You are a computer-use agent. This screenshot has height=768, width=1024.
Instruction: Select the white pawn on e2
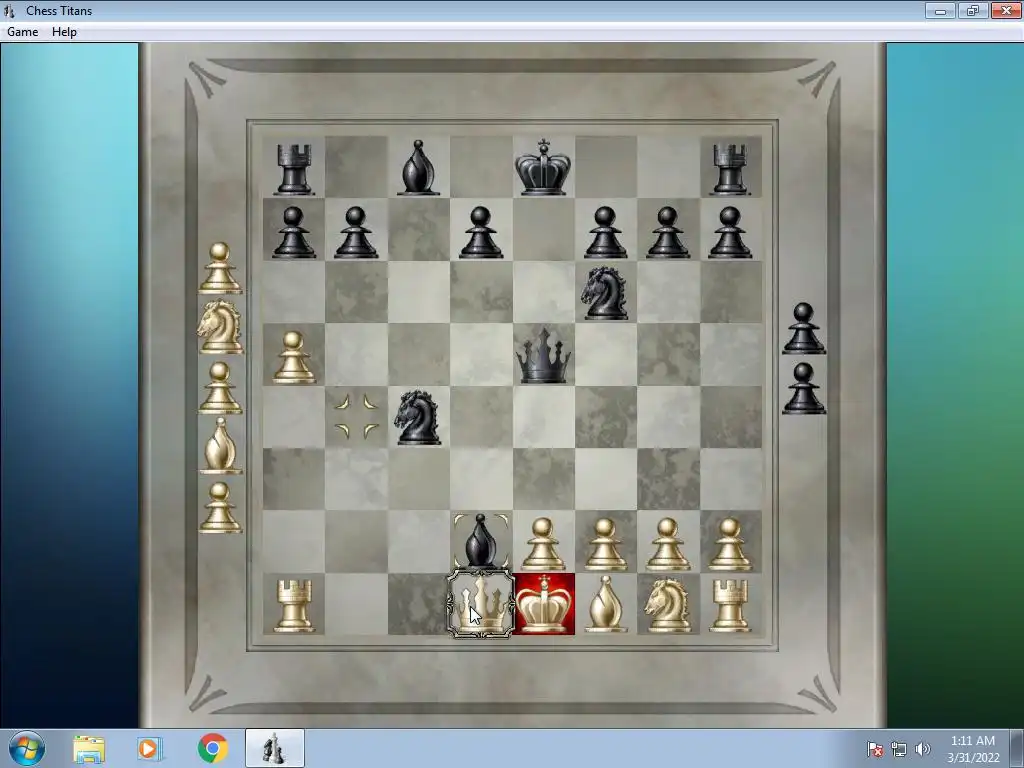pyautogui.click(x=543, y=544)
